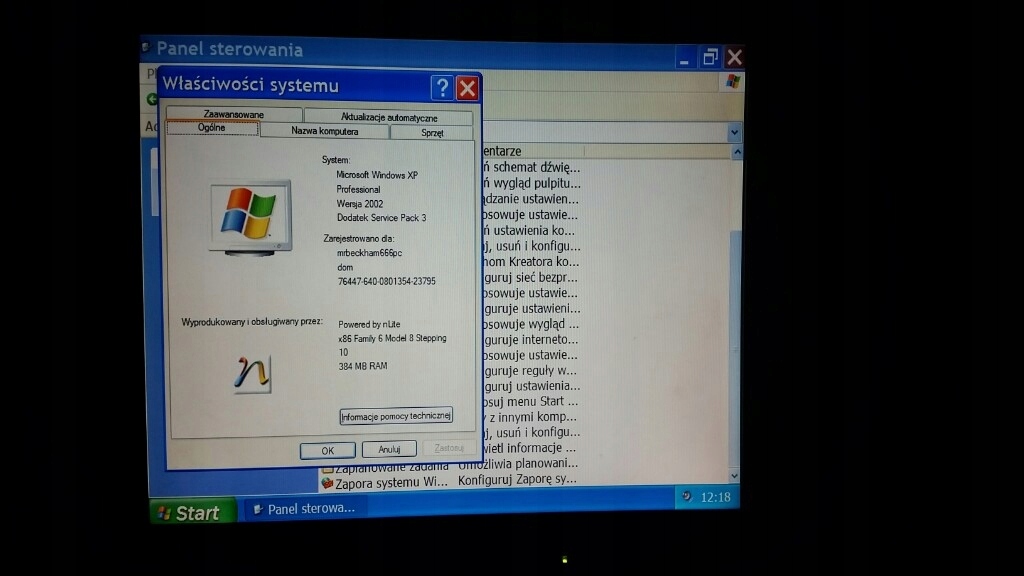Click the scroll up arrow in Panel sterowania
The width and height of the screenshot is (1024, 576).
click(x=737, y=152)
